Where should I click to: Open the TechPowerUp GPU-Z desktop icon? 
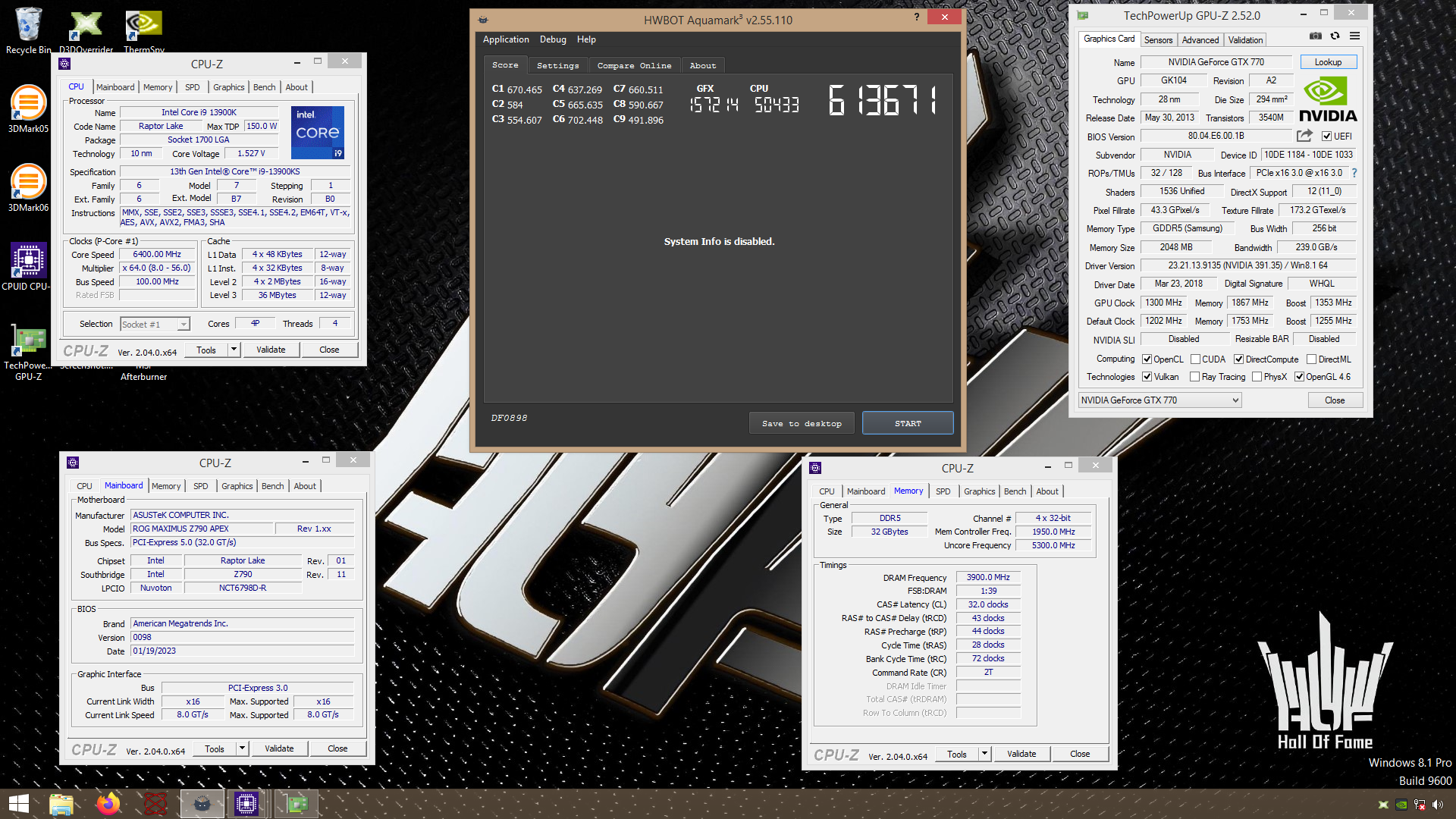pyautogui.click(x=29, y=352)
